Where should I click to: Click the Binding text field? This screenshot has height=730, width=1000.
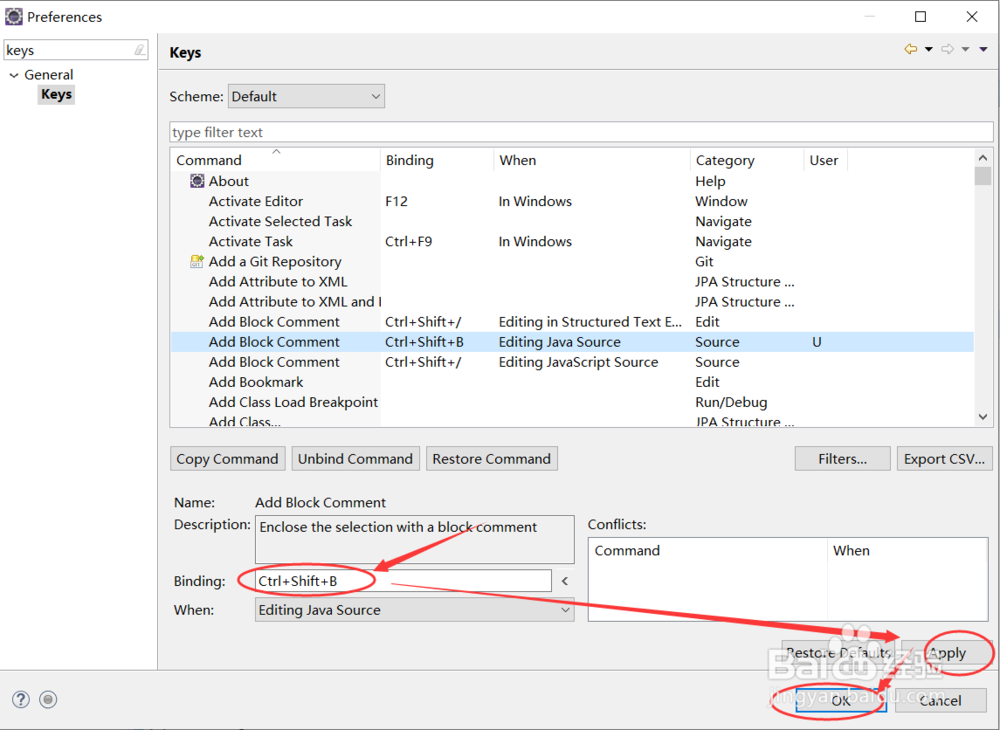click(x=403, y=581)
